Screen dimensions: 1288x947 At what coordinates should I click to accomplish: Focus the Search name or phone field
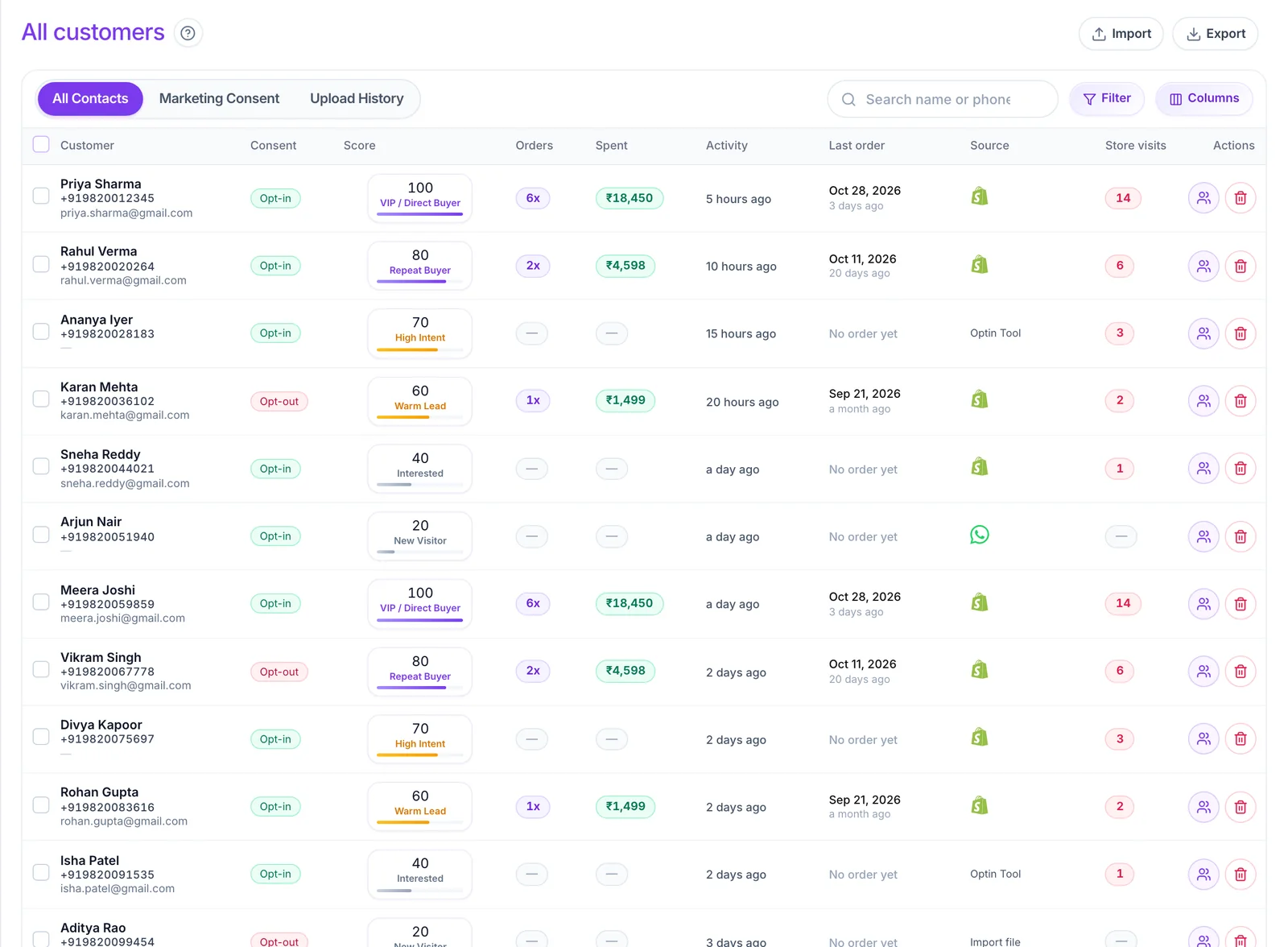click(943, 99)
